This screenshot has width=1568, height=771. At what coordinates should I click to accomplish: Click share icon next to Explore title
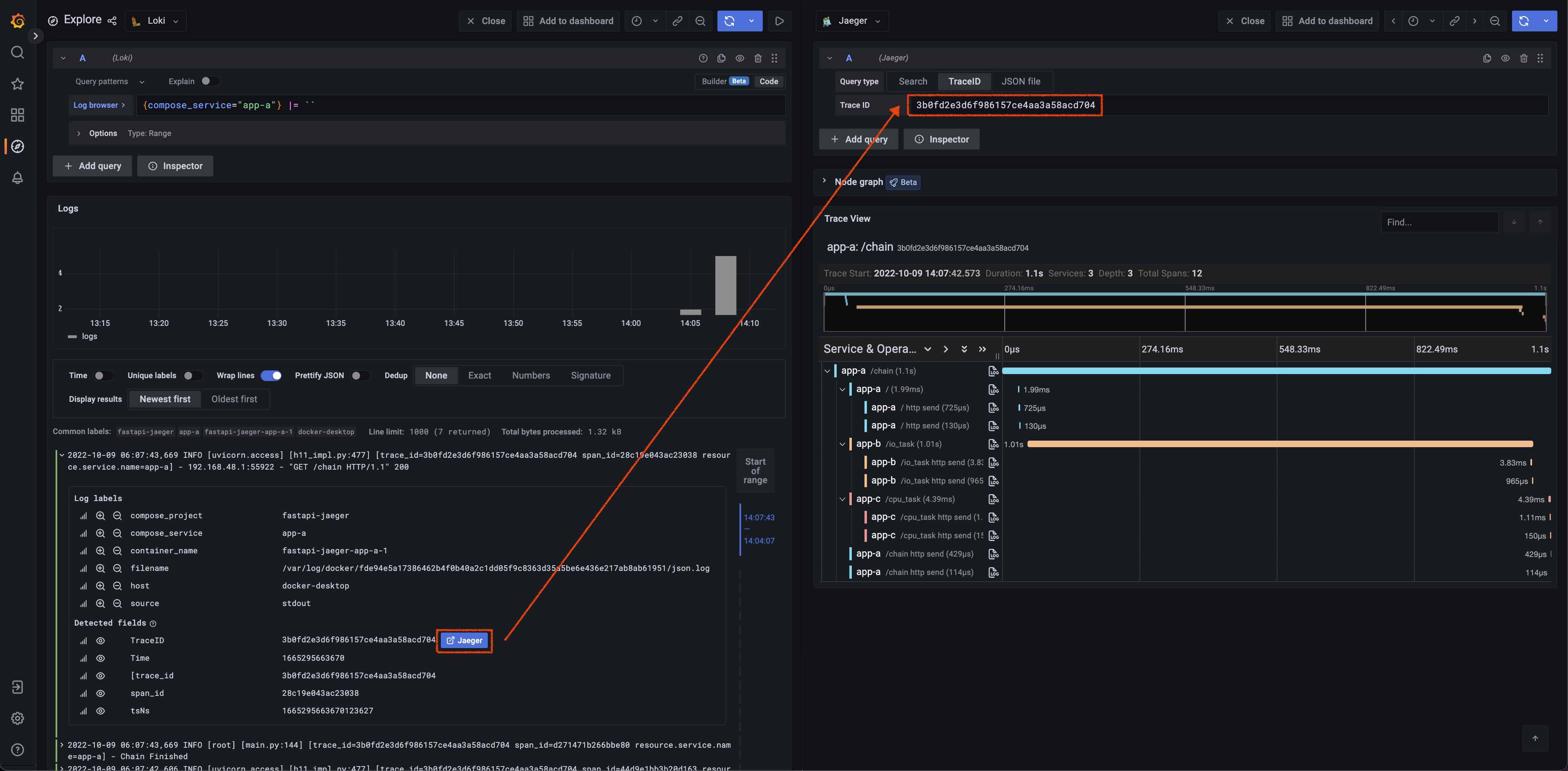click(x=112, y=21)
